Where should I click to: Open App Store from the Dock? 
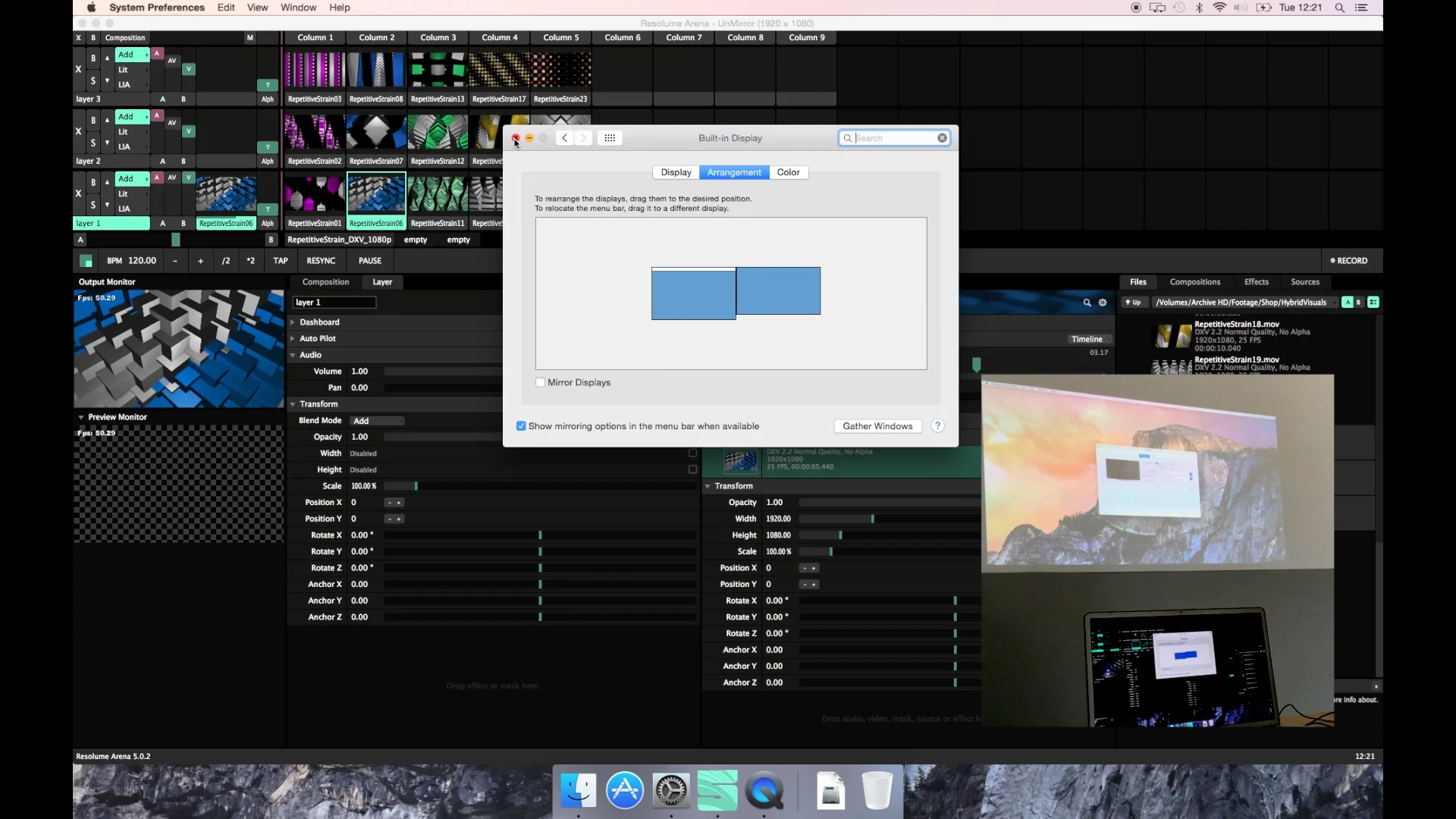(x=625, y=791)
